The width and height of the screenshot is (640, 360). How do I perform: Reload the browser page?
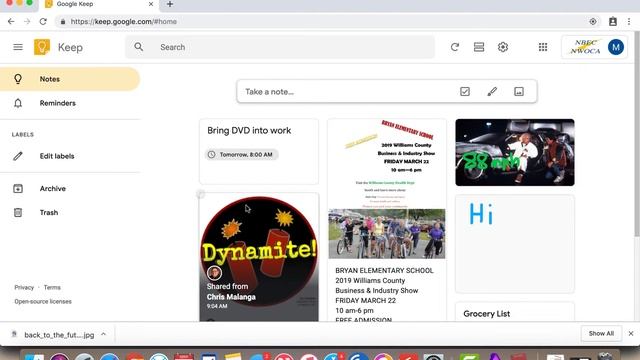(43, 21)
